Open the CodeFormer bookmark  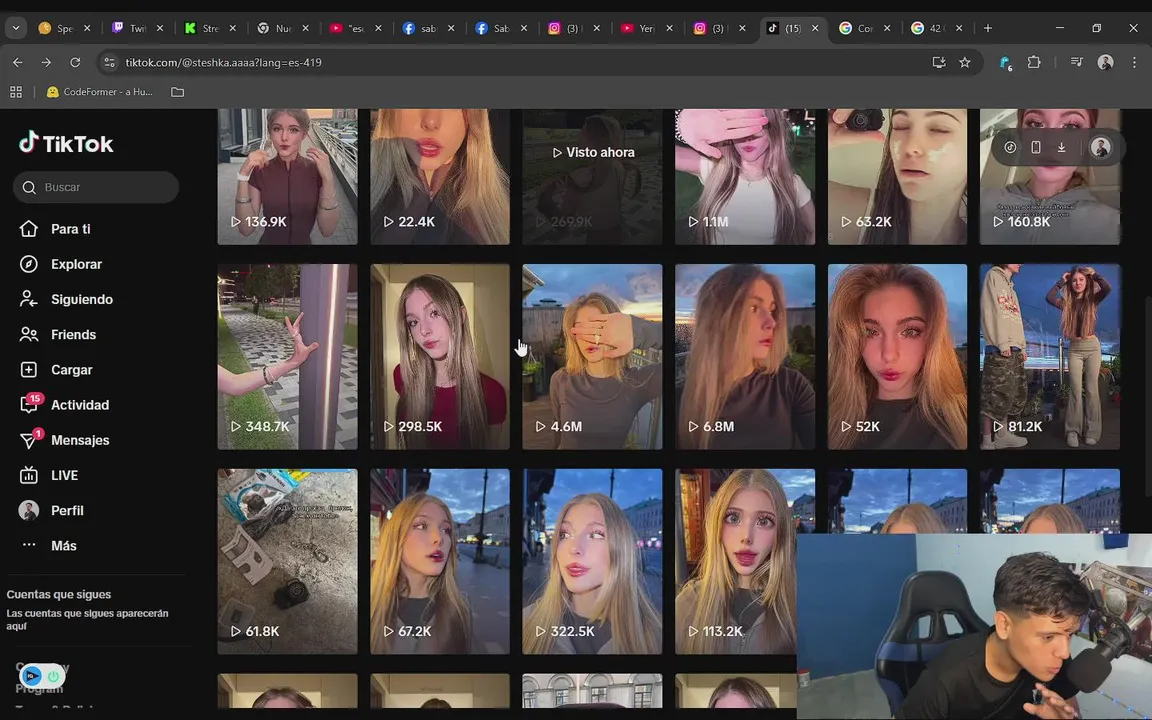coord(100,92)
